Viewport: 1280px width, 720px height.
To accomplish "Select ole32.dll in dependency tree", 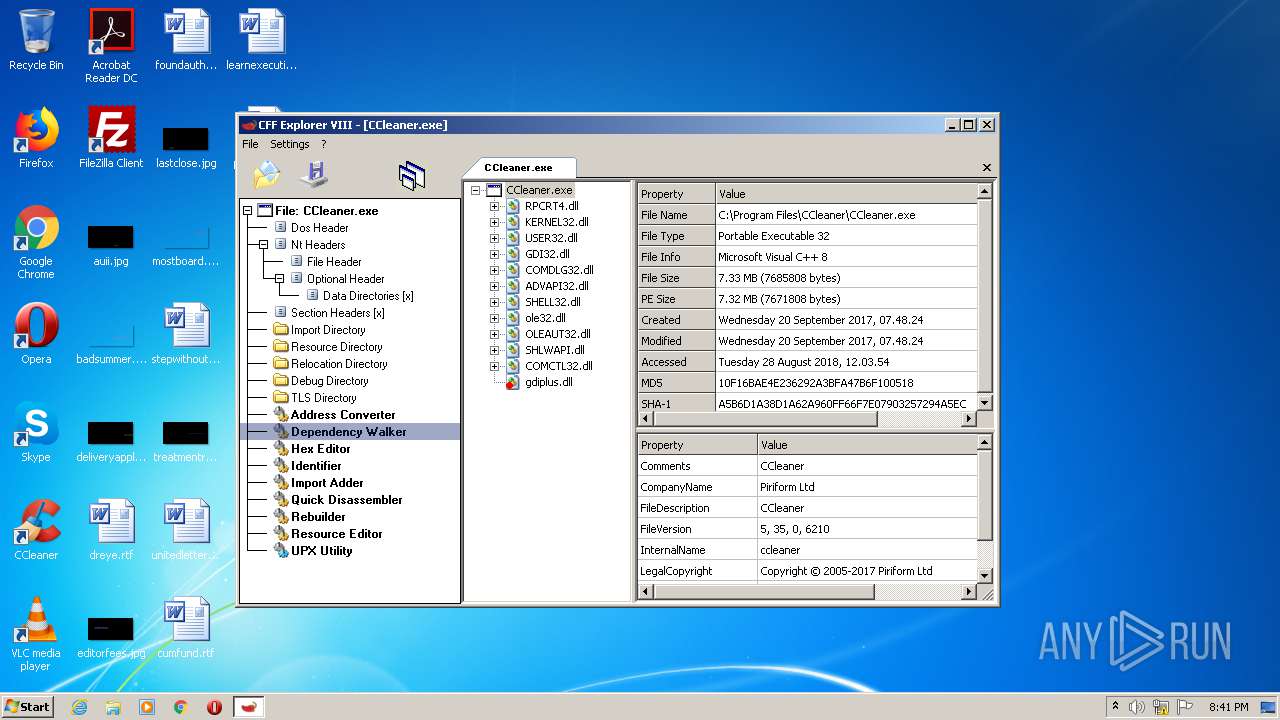I will click(x=545, y=318).
